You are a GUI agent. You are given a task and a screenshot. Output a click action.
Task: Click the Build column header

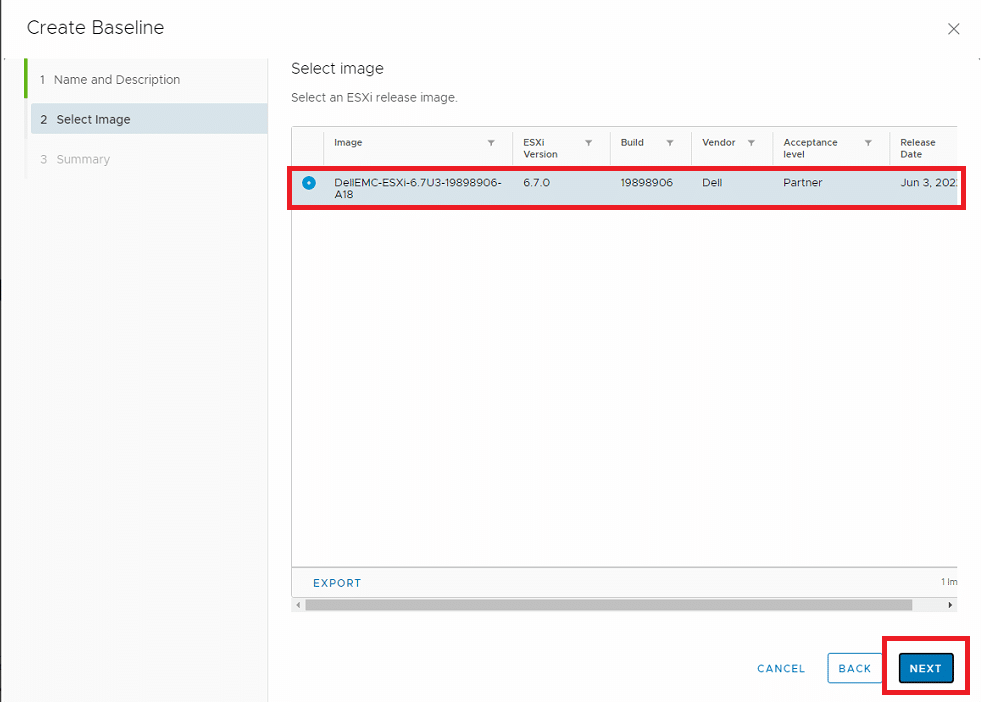pyautogui.click(x=632, y=143)
